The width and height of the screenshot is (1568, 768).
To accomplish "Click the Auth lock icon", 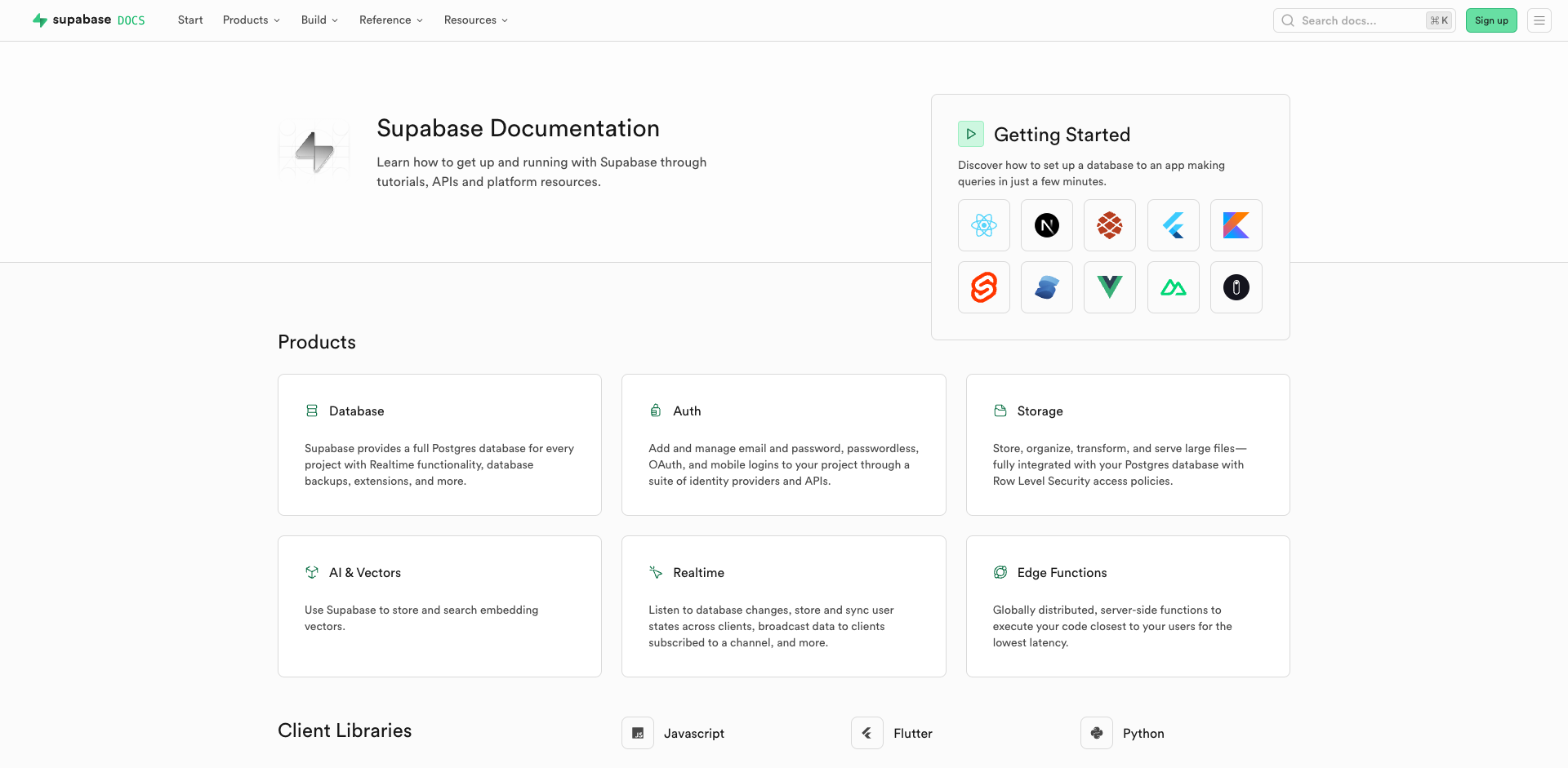I will pyautogui.click(x=655, y=411).
